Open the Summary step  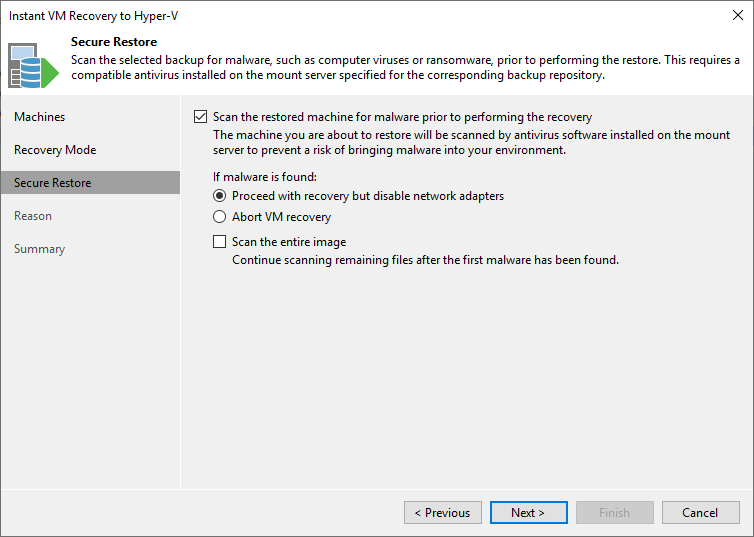pos(39,249)
